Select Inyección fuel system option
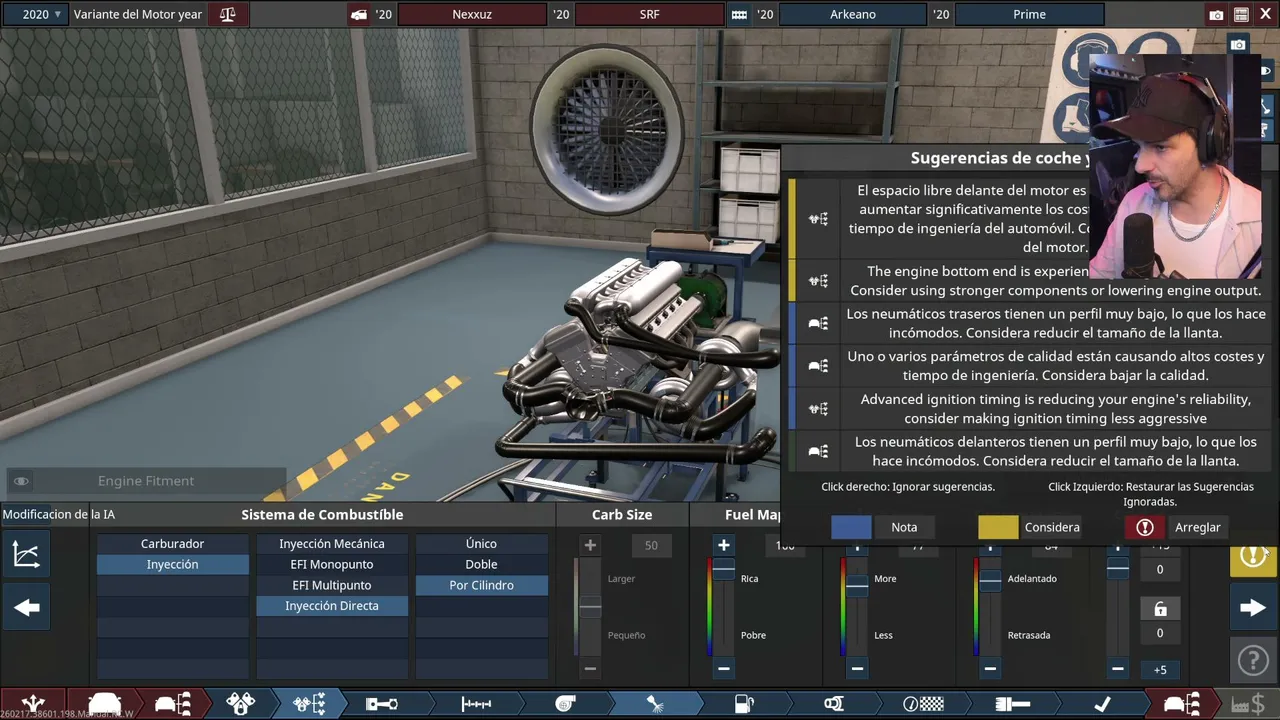The image size is (1280, 720). [172, 564]
